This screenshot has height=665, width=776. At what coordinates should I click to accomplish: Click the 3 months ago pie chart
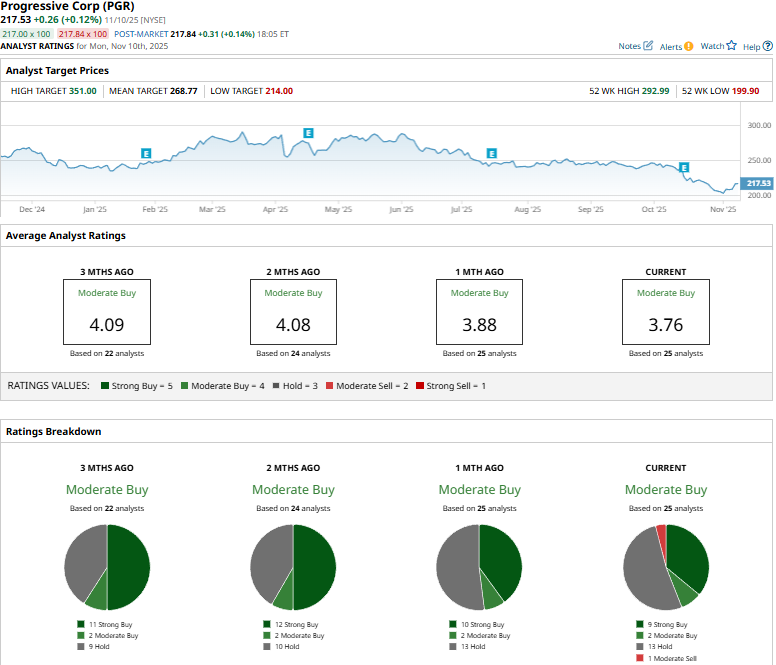107,567
